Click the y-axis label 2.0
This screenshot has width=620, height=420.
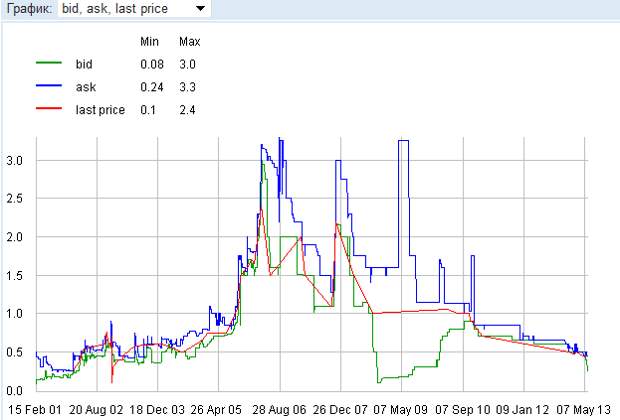pyautogui.click(x=15, y=237)
